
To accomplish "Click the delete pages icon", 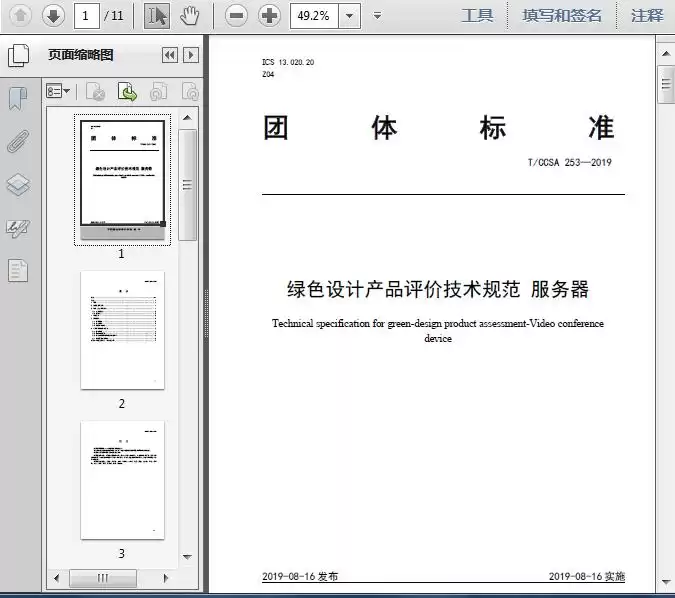I will (x=96, y=91).
